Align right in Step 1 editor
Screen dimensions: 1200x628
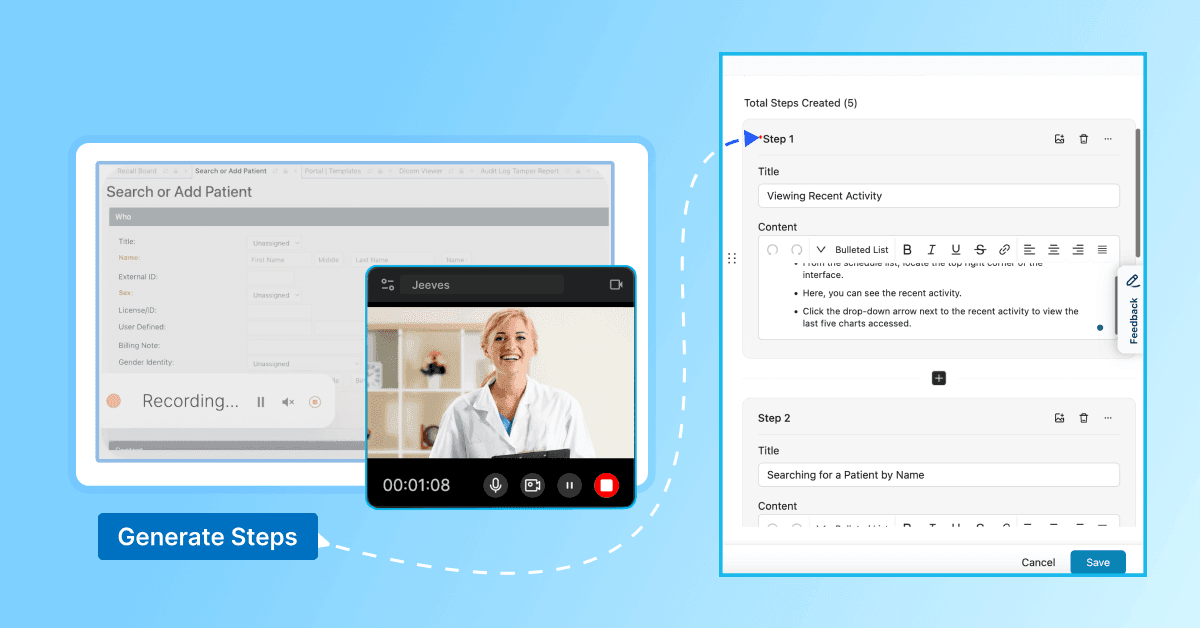[x=1078, y=249]
